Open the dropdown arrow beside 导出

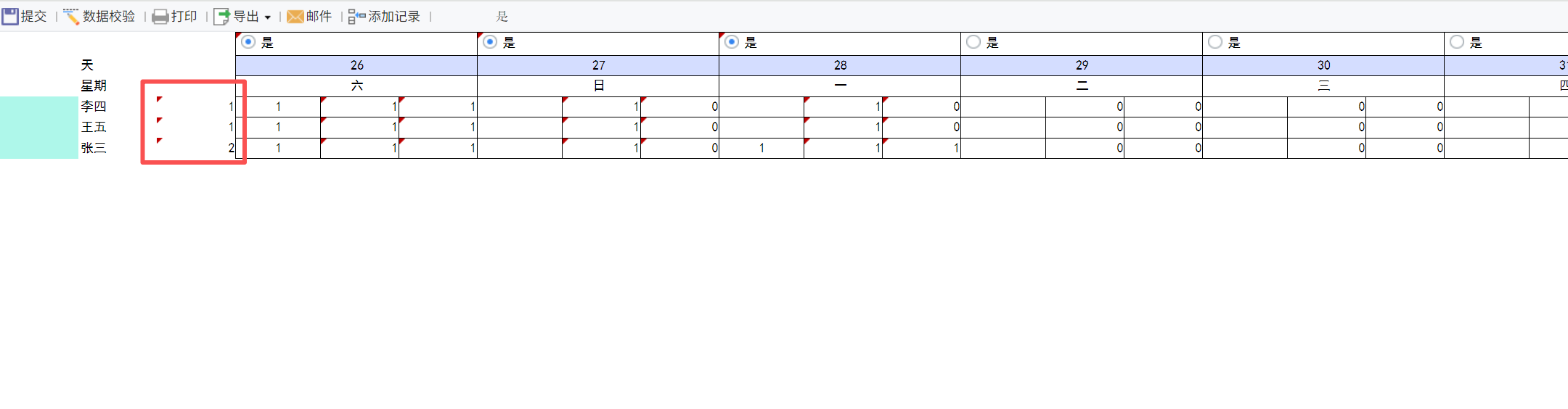click(x=268, y=17)
